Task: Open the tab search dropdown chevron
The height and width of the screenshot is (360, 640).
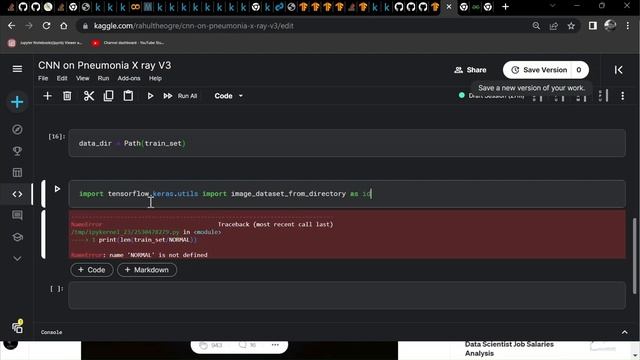Action: pos(553,6)
